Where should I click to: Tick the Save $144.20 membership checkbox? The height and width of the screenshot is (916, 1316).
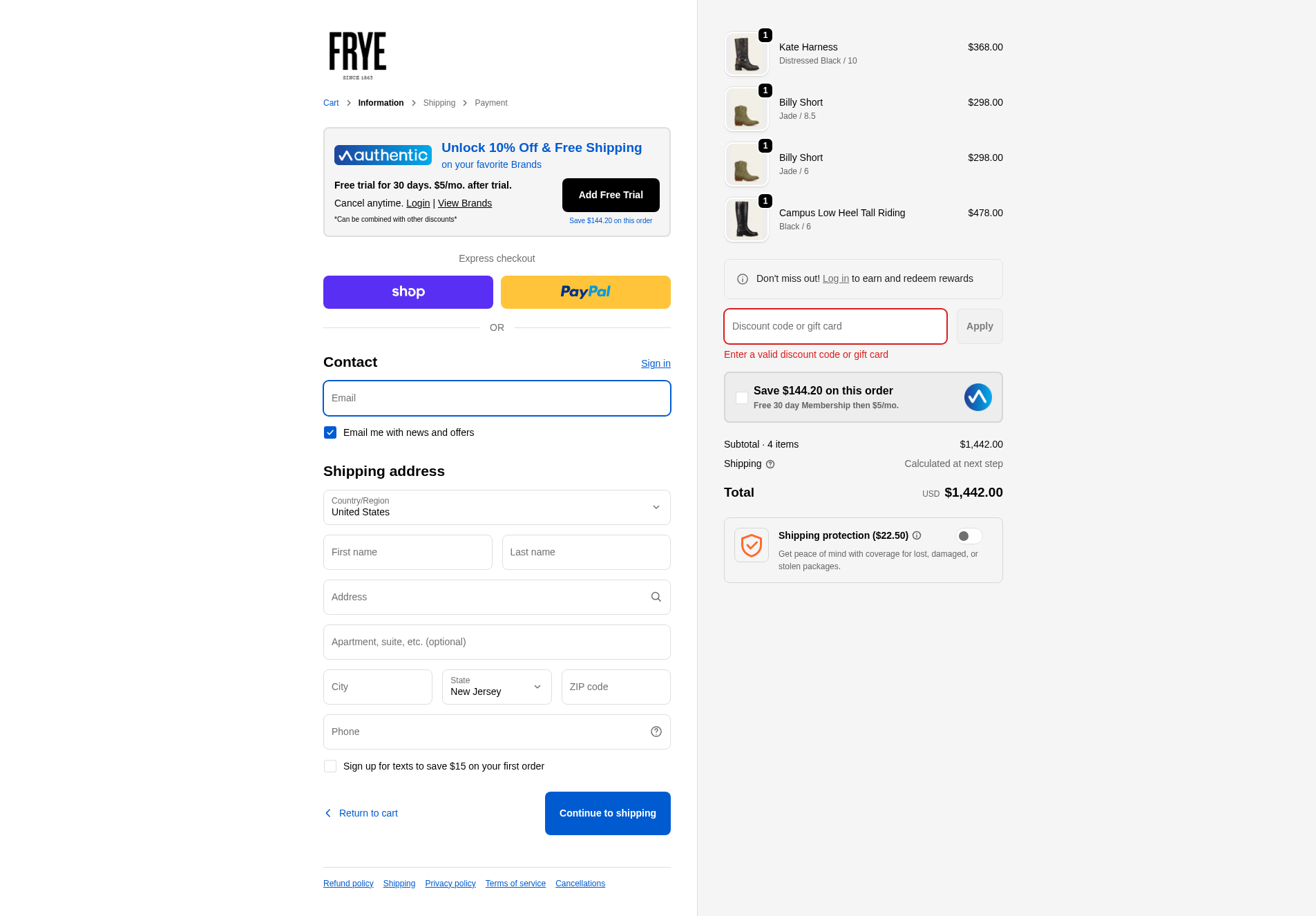742,398
